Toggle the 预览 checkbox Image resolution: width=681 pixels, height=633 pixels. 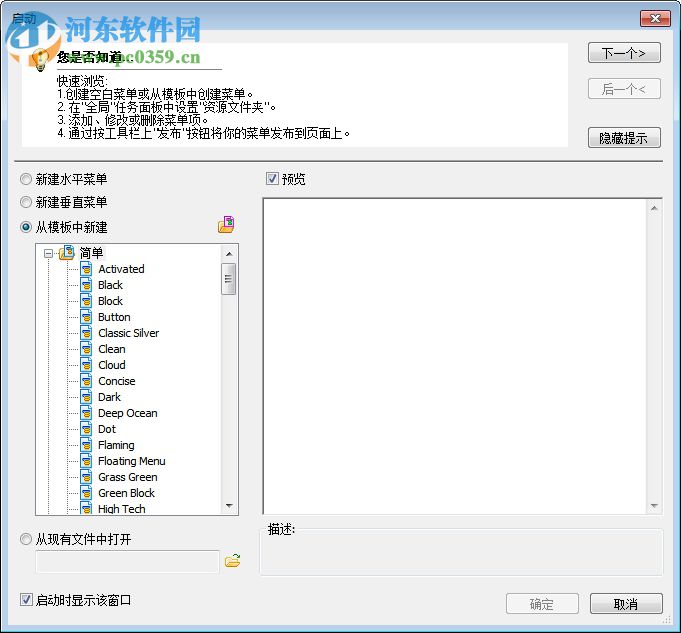coord(272,179)
